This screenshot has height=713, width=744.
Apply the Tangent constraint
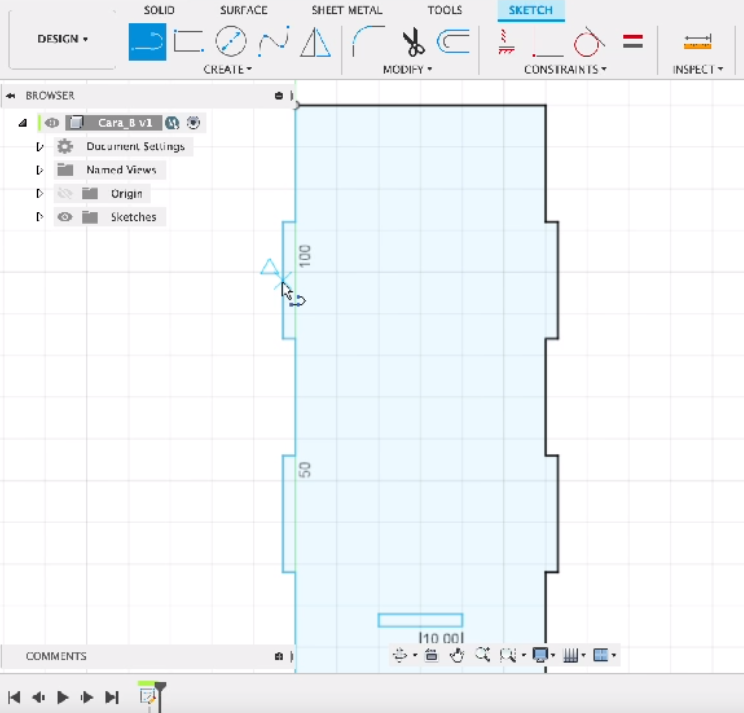(588, 42)
